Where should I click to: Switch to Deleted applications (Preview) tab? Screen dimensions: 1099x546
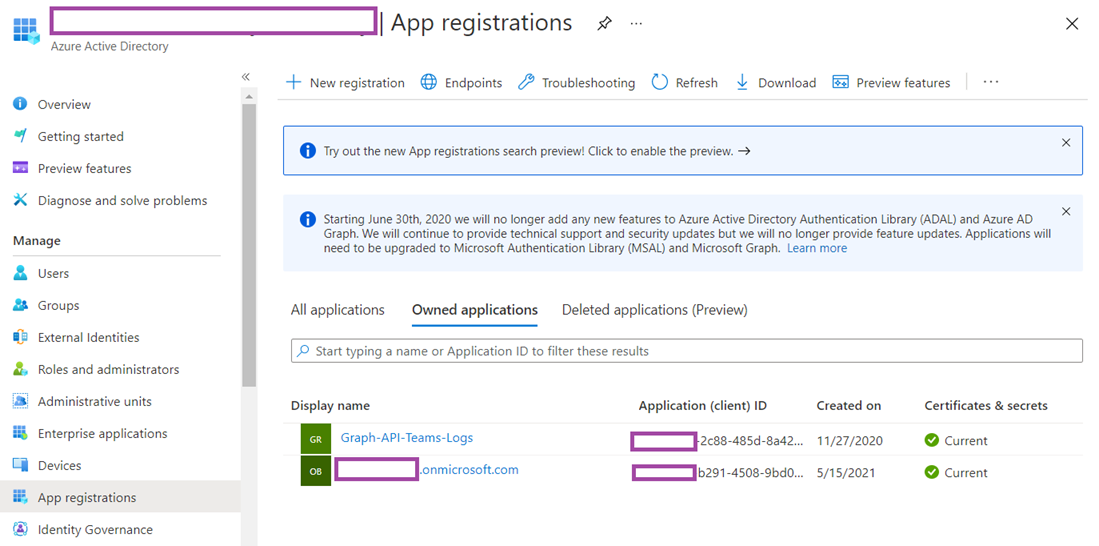[655, 310]
